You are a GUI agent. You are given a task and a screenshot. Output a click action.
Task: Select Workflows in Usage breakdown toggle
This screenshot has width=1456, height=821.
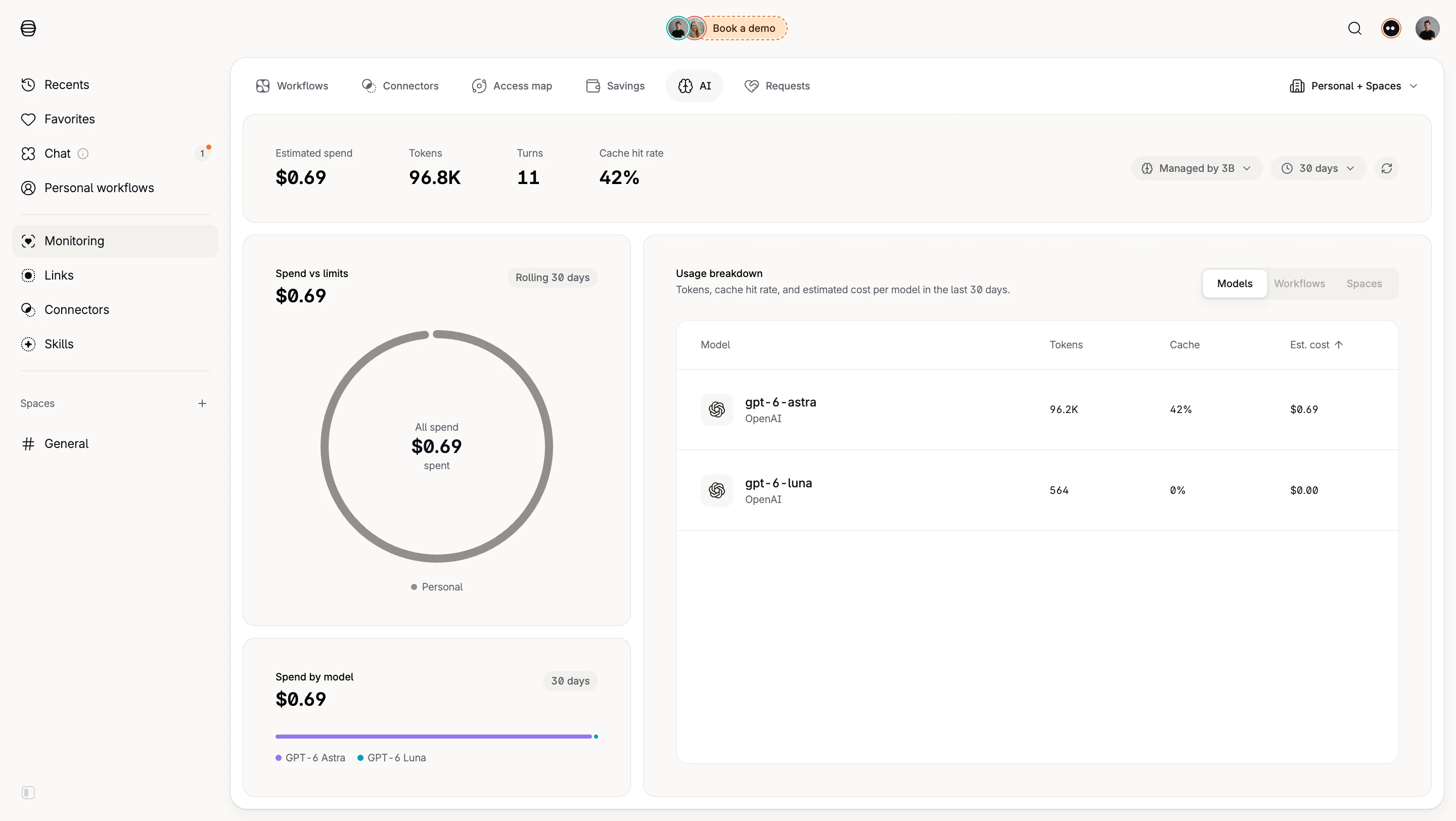tap(1299, 284)
